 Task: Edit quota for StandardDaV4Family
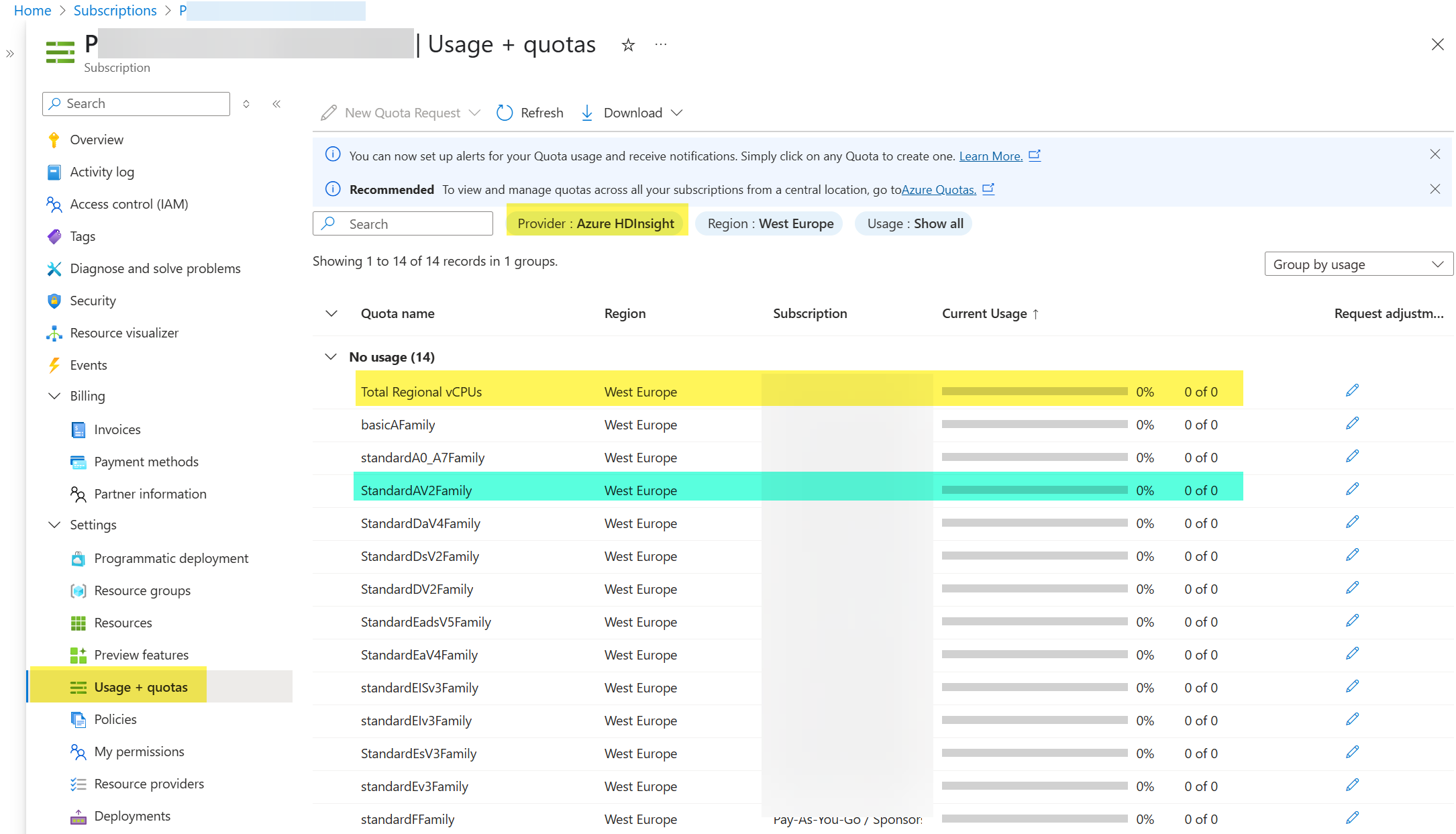(1352, 522)
